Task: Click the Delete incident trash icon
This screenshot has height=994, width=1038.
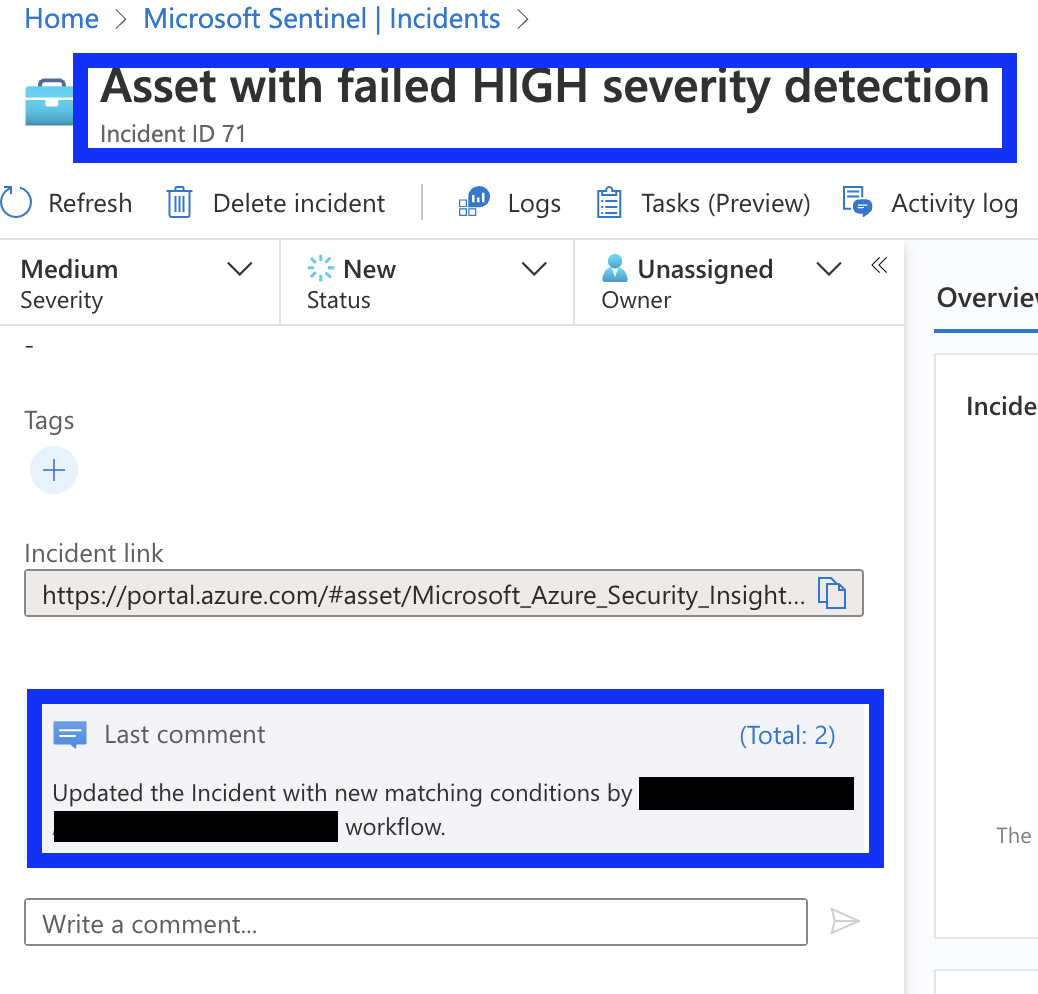Action: click(x=179, y=203)
